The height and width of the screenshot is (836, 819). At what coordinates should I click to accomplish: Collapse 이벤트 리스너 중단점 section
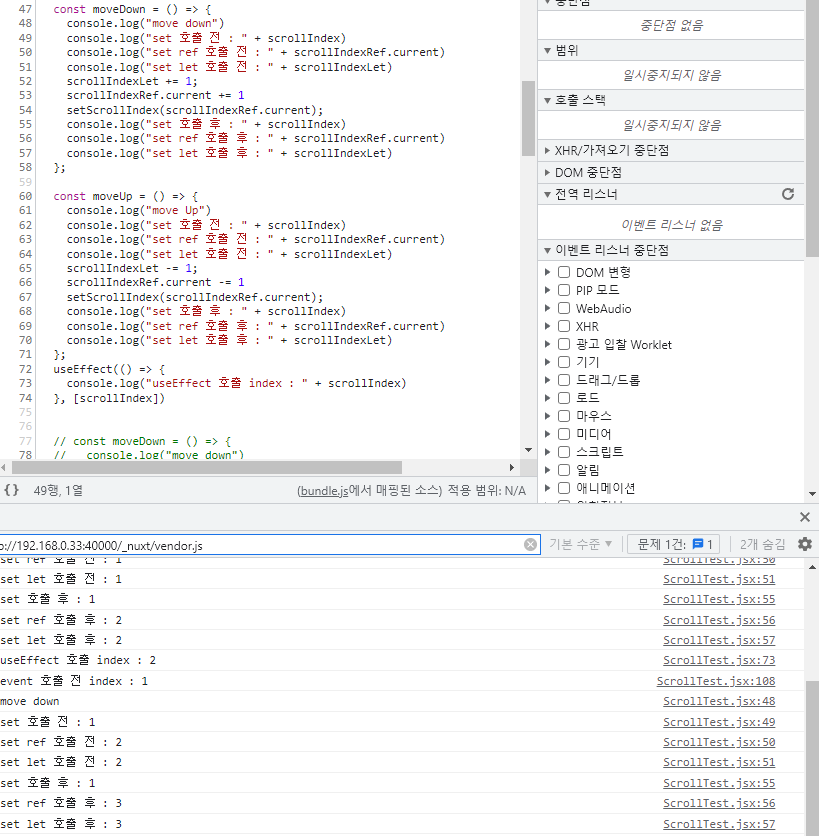[547, 251]
